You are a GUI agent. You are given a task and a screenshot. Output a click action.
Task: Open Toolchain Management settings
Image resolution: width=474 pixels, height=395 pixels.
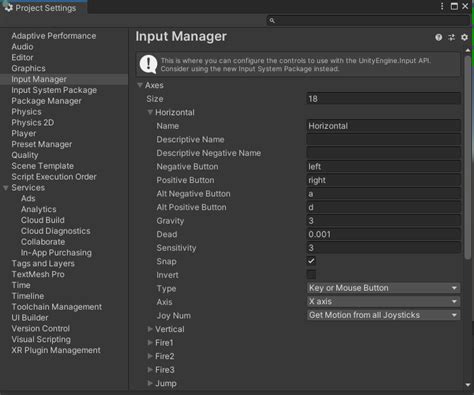click(57, 307)
